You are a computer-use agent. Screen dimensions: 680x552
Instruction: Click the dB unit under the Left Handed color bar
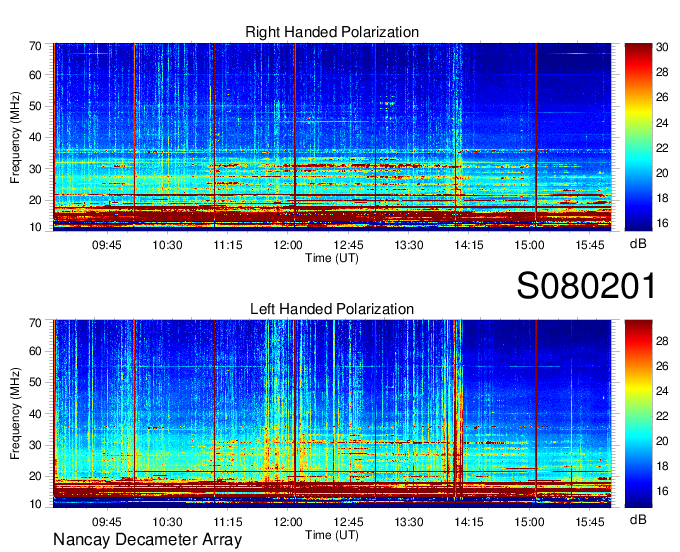[638, 519]
